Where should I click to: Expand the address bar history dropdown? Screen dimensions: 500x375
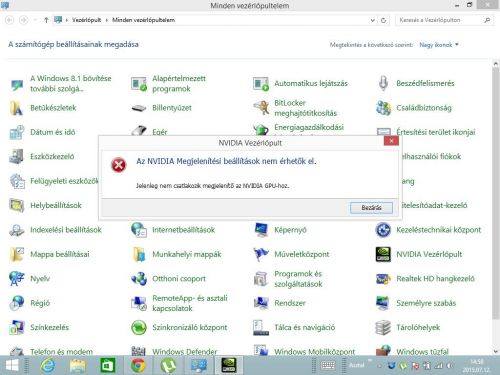372,20
